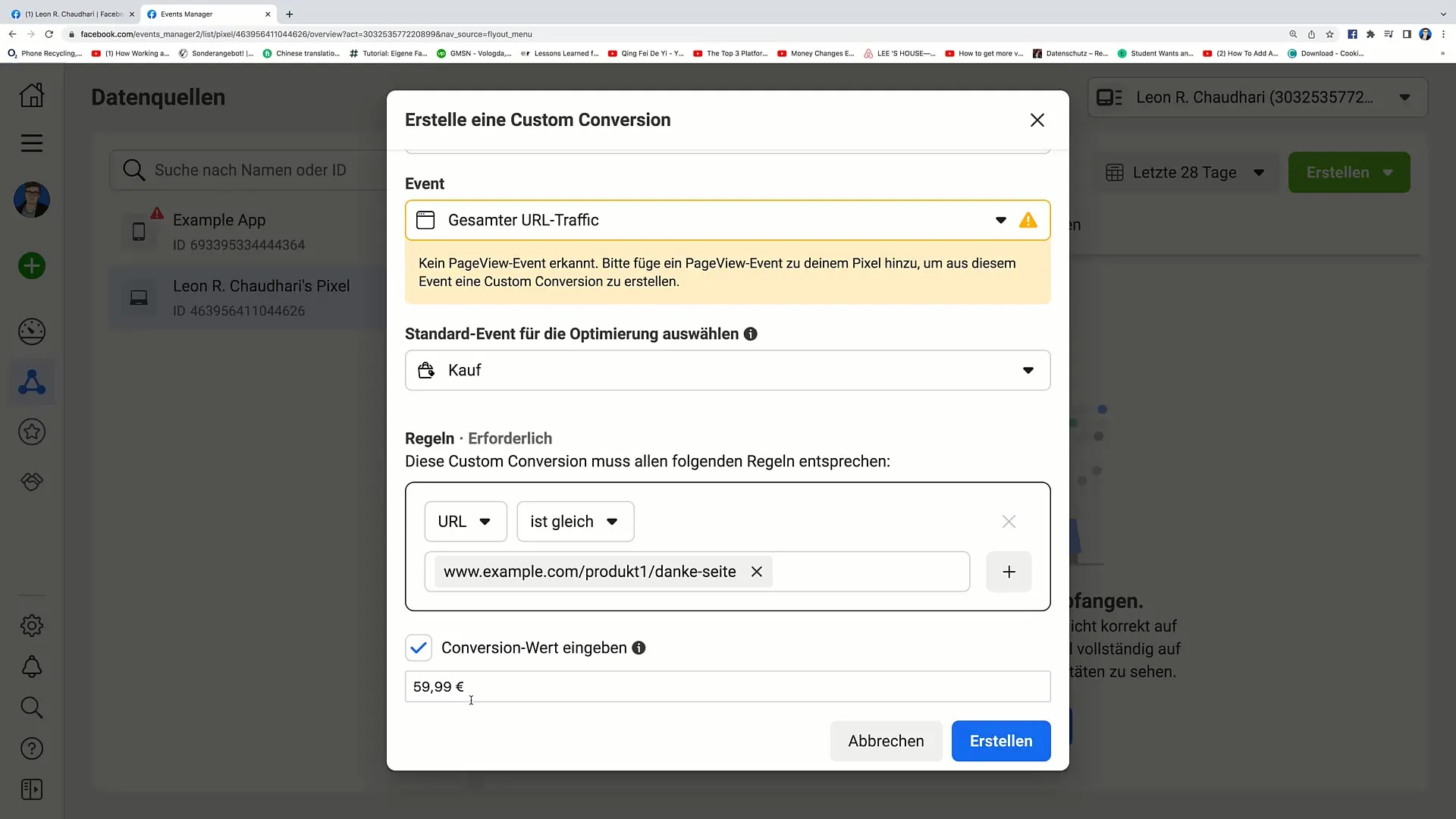Click info icon beside Conversion-Wert eingeben
The width and height of the screenshot is (1456, 819).
click(639, 648)
